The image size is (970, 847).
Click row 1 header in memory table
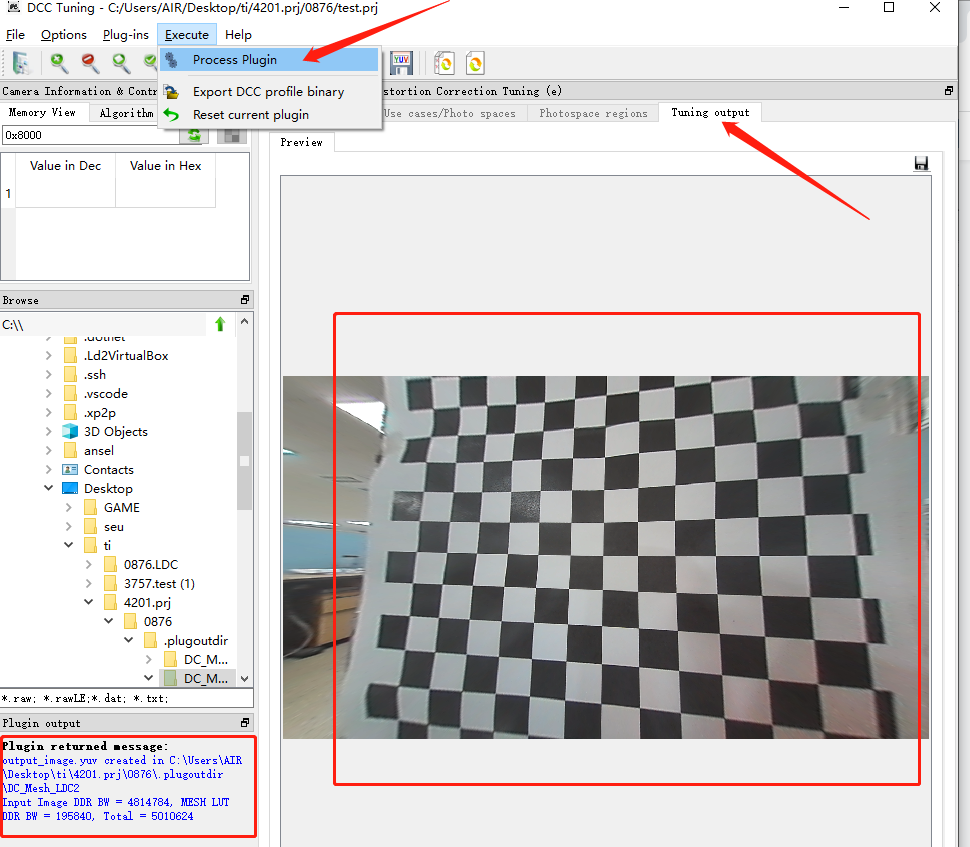point(8,193)
